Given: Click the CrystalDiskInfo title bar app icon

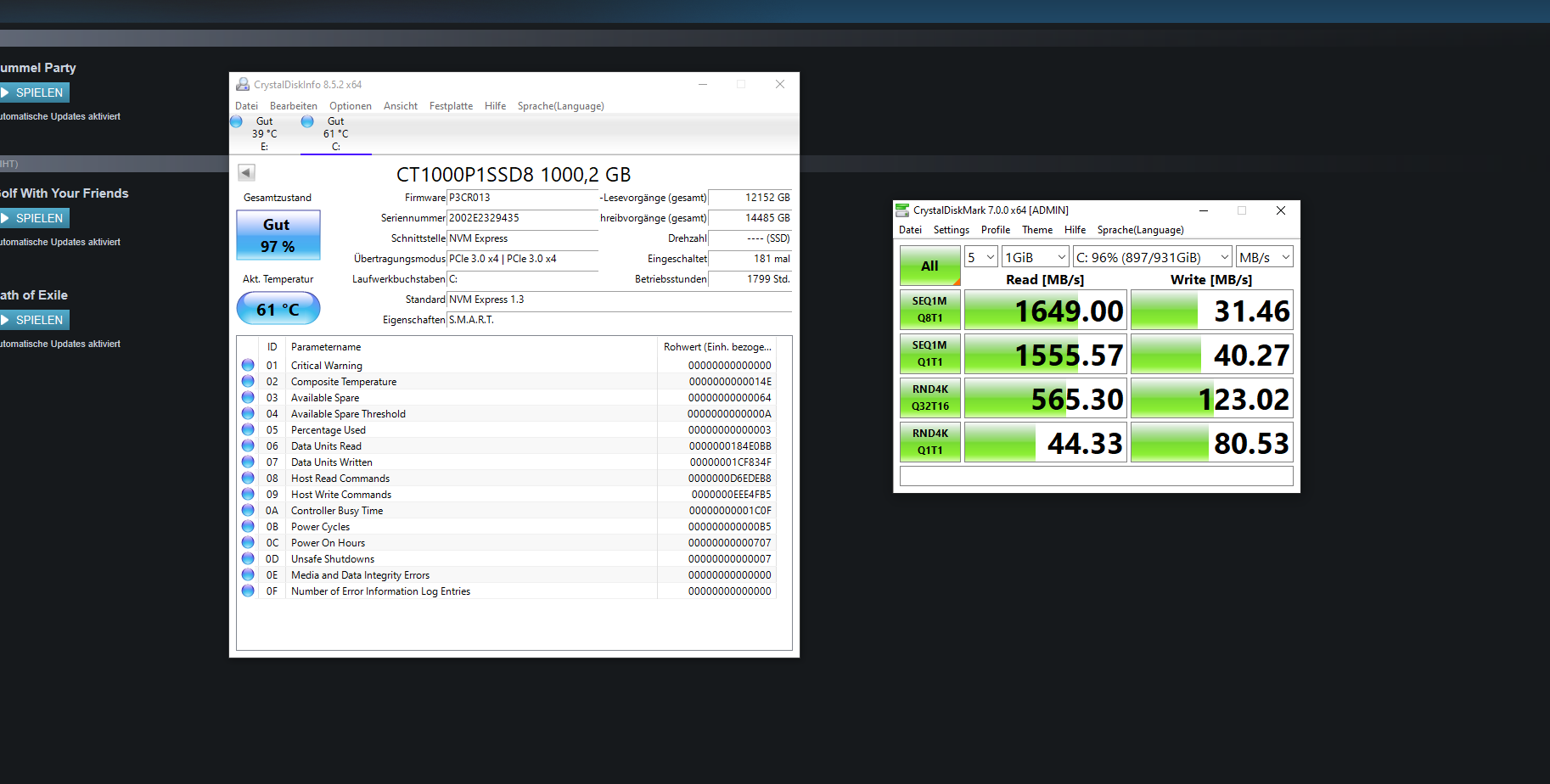Looking at the screenshot, I should [243, 84].
